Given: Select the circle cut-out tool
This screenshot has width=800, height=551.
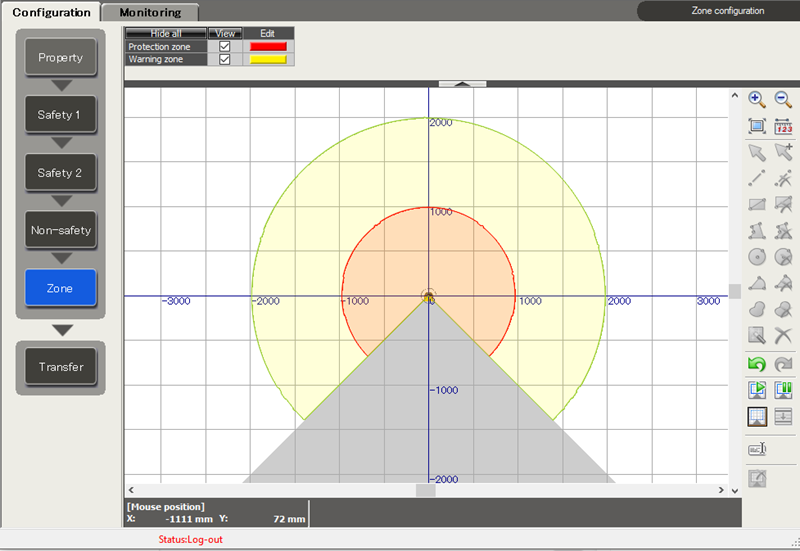Looking at the screenshot, I should click(783, 257).
